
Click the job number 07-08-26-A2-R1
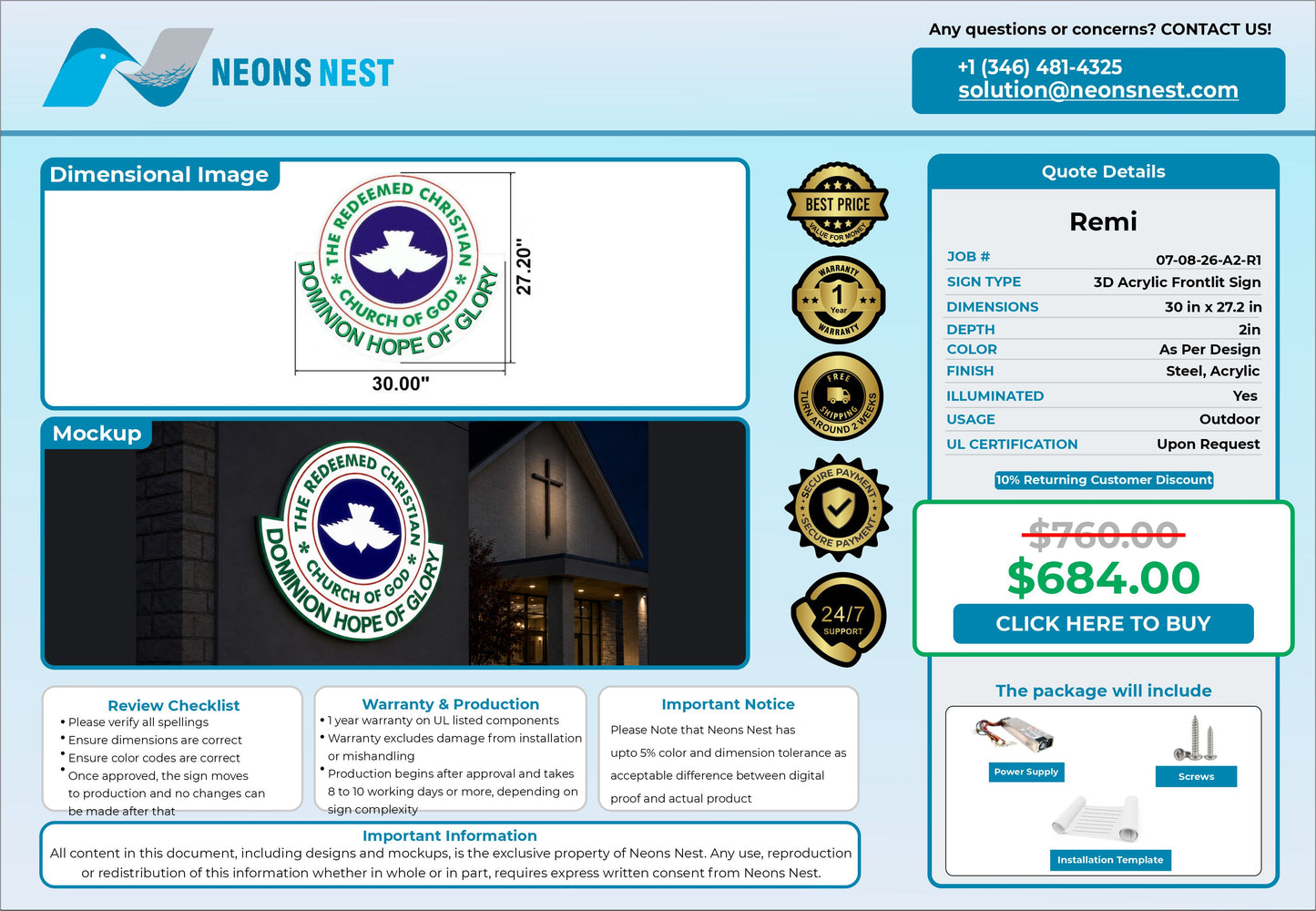click(1209, 260)
